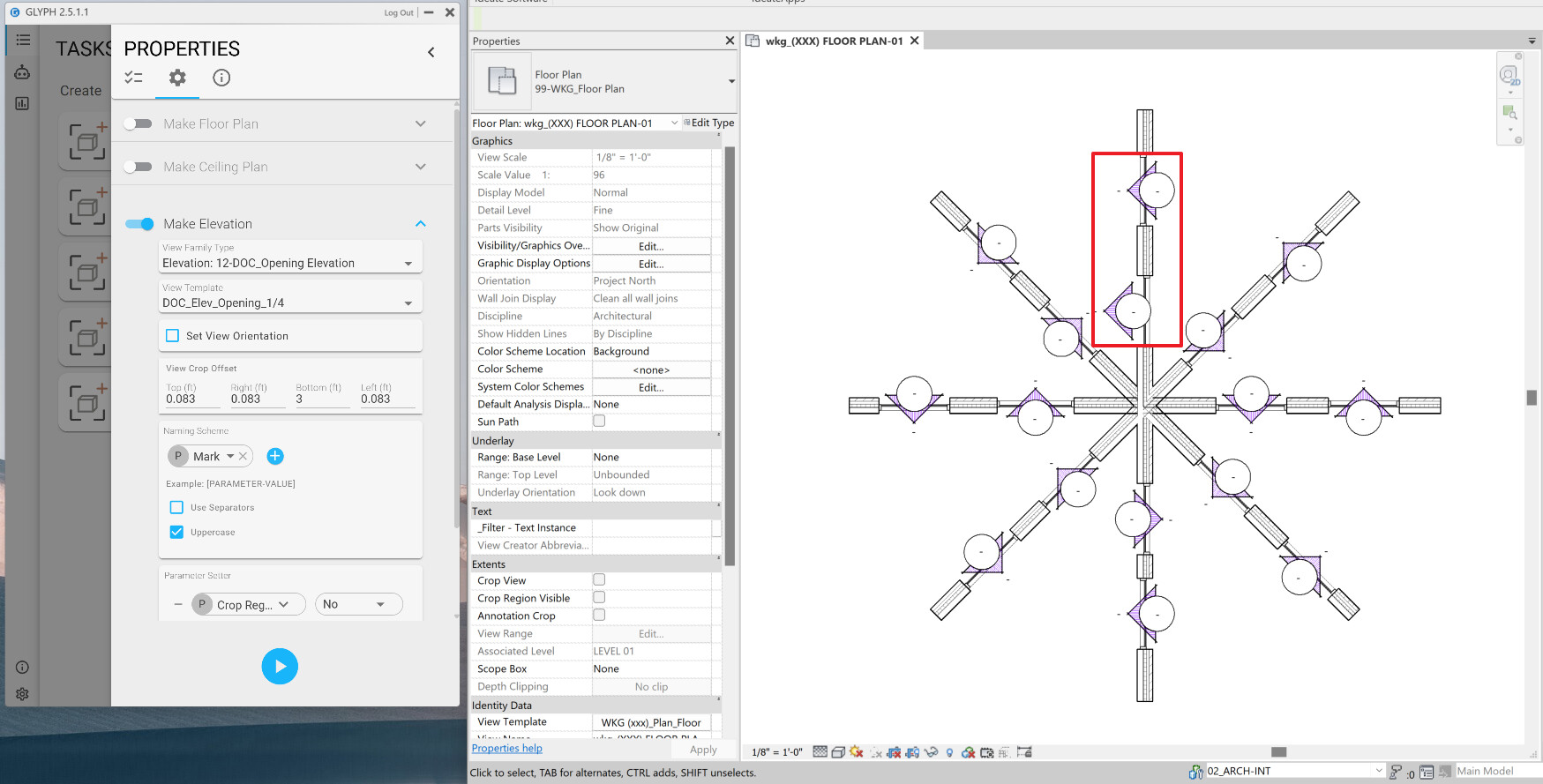
Task: Click Reveal Hidden Elements lightbulb icon
Action: tap(949, 752)
